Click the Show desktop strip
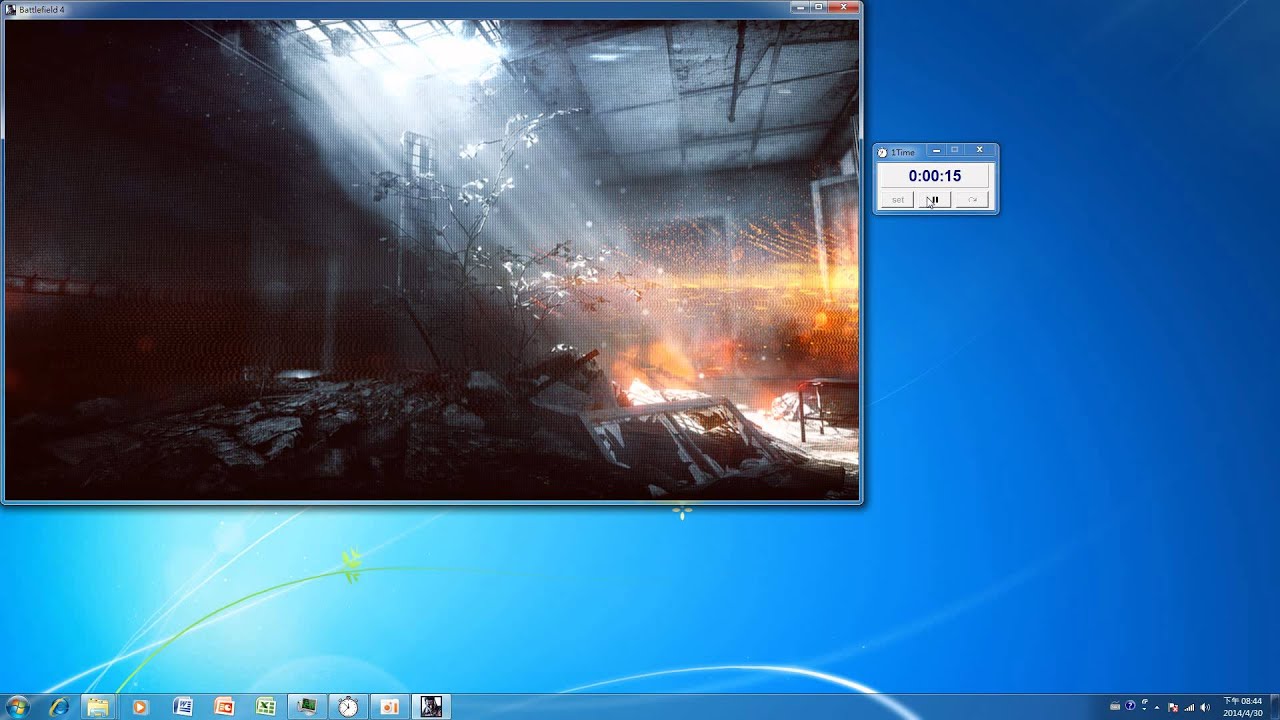 pyautogui.click(x=1274, y=706)
